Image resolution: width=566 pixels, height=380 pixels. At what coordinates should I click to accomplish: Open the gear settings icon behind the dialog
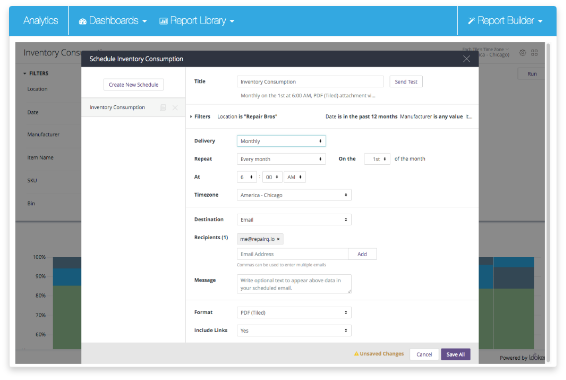(x=522, y=53)
